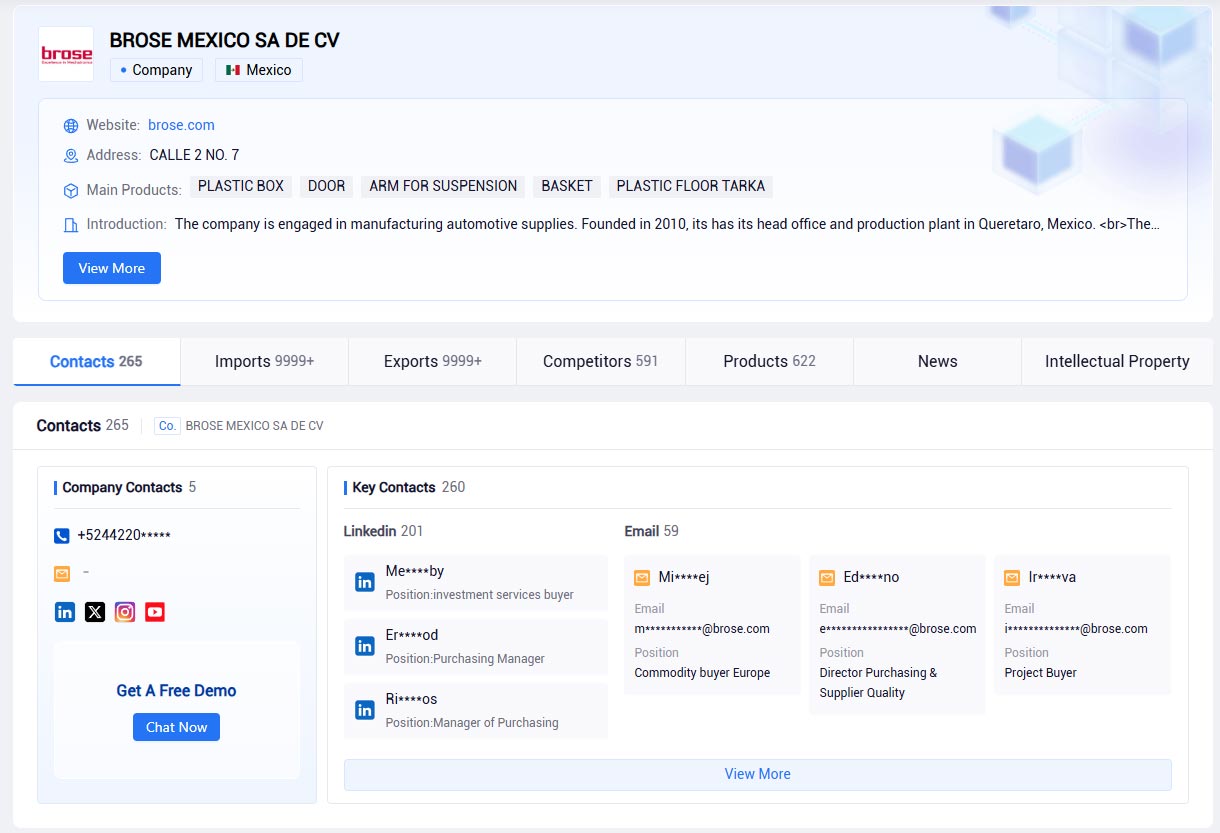Switch to the Competitors tab
This screenshot has width=1220, height=833.
[x=601, y=361]
